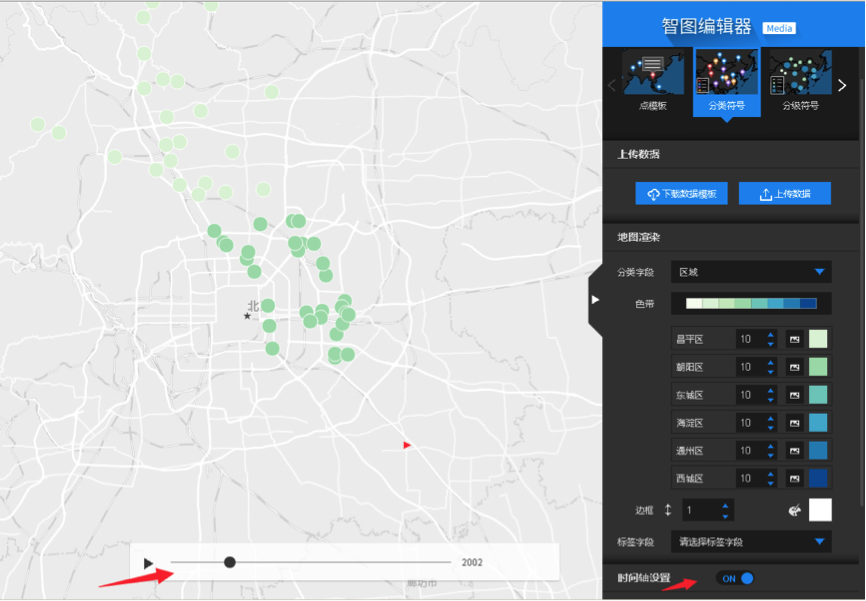Click the Media badge in header
The width and height of the screenshot is (866, 601).
click(x=779, y=28)
